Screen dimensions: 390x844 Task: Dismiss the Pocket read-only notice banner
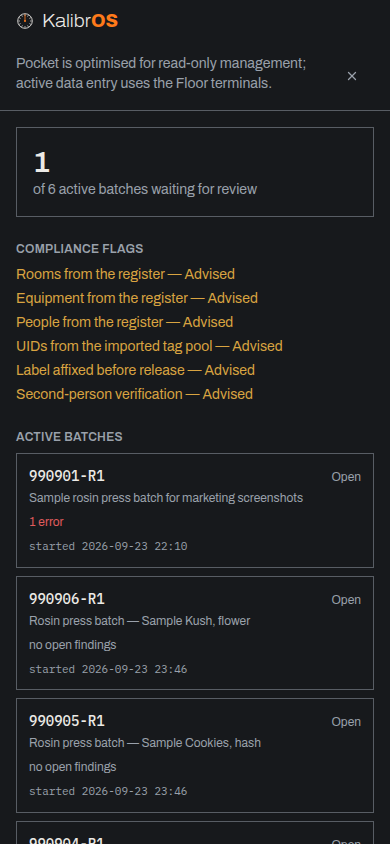pos(352,76)
